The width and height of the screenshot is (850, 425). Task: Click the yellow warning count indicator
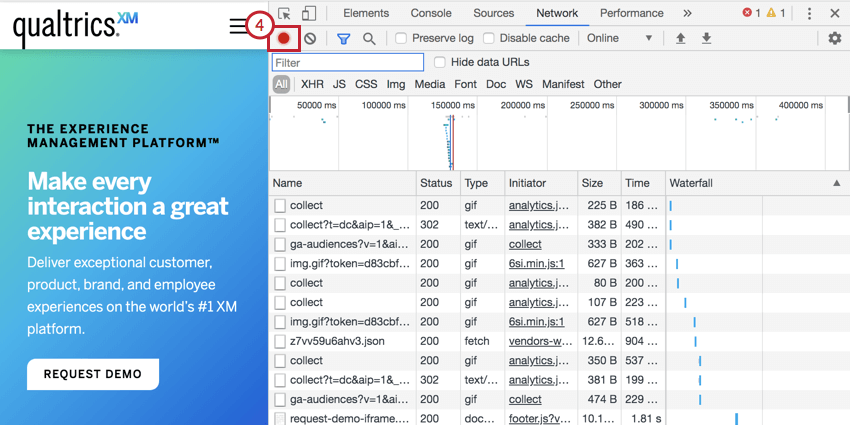click(776, 14)
